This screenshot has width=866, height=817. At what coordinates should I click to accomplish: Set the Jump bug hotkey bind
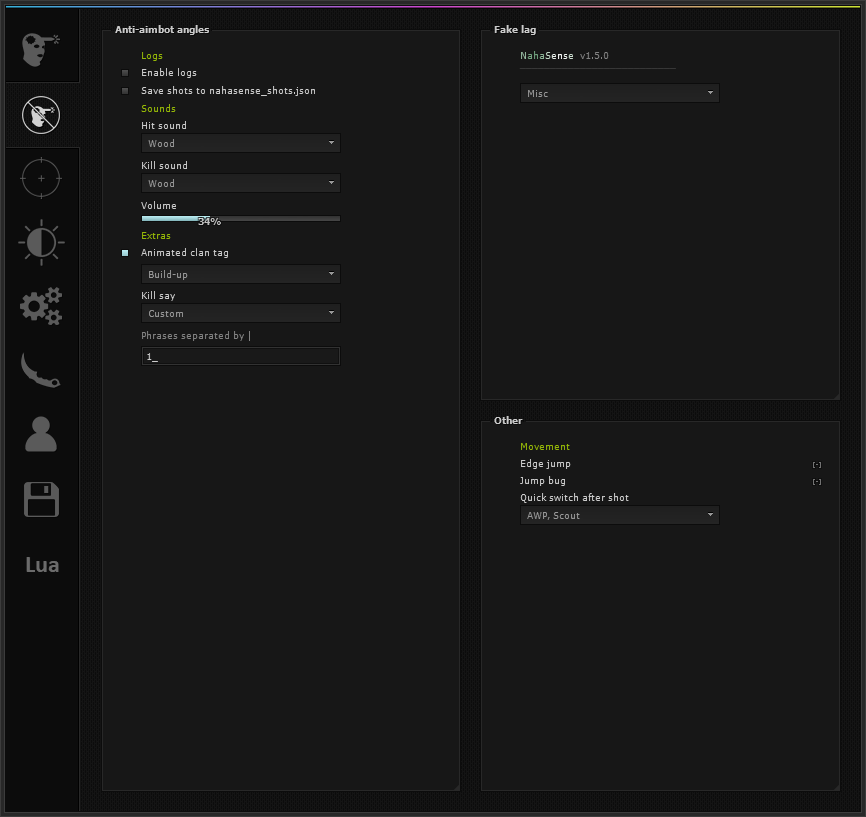click(x=817, y=482)
